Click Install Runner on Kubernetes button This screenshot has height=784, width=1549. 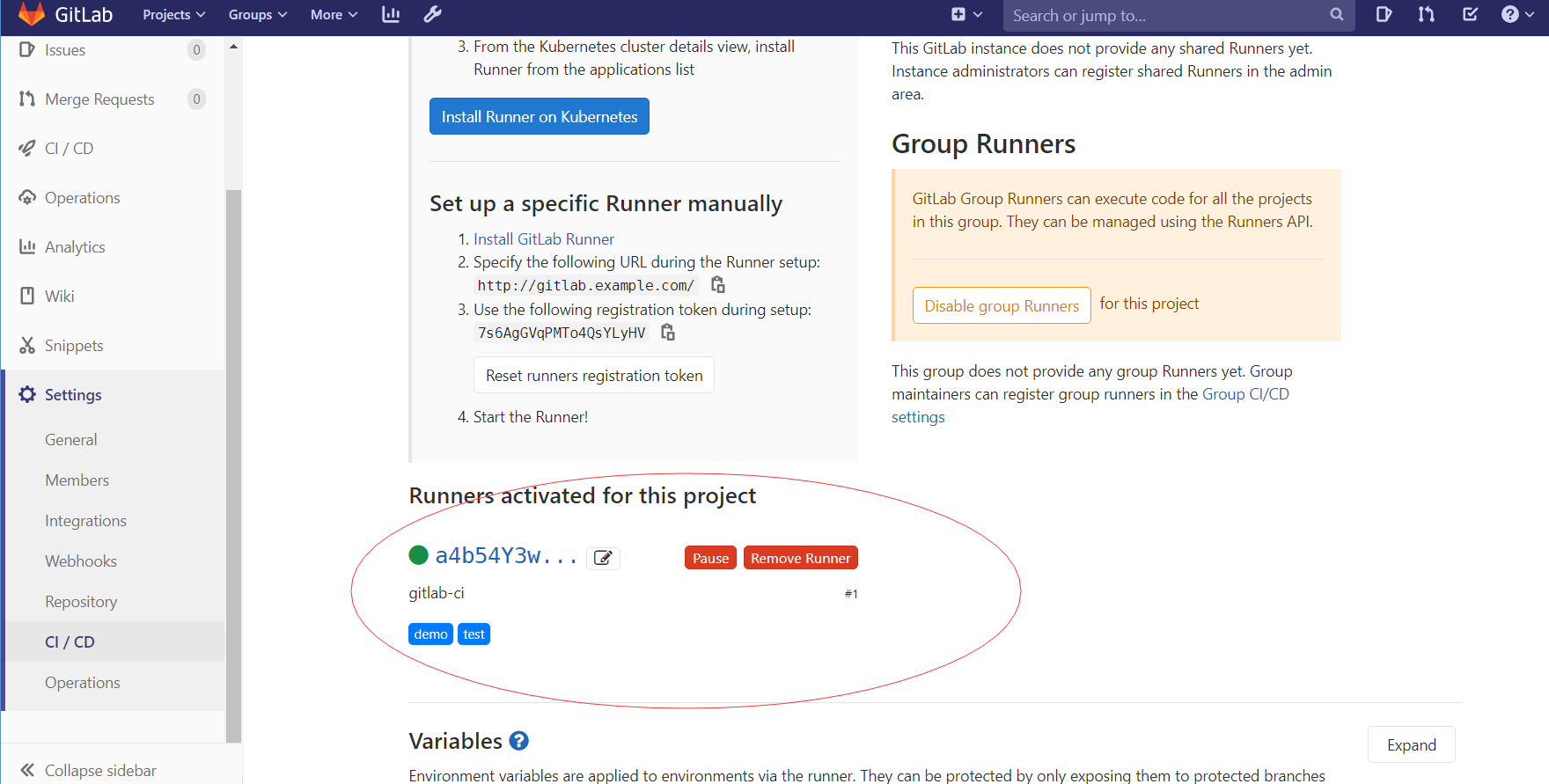coord(540,116)
